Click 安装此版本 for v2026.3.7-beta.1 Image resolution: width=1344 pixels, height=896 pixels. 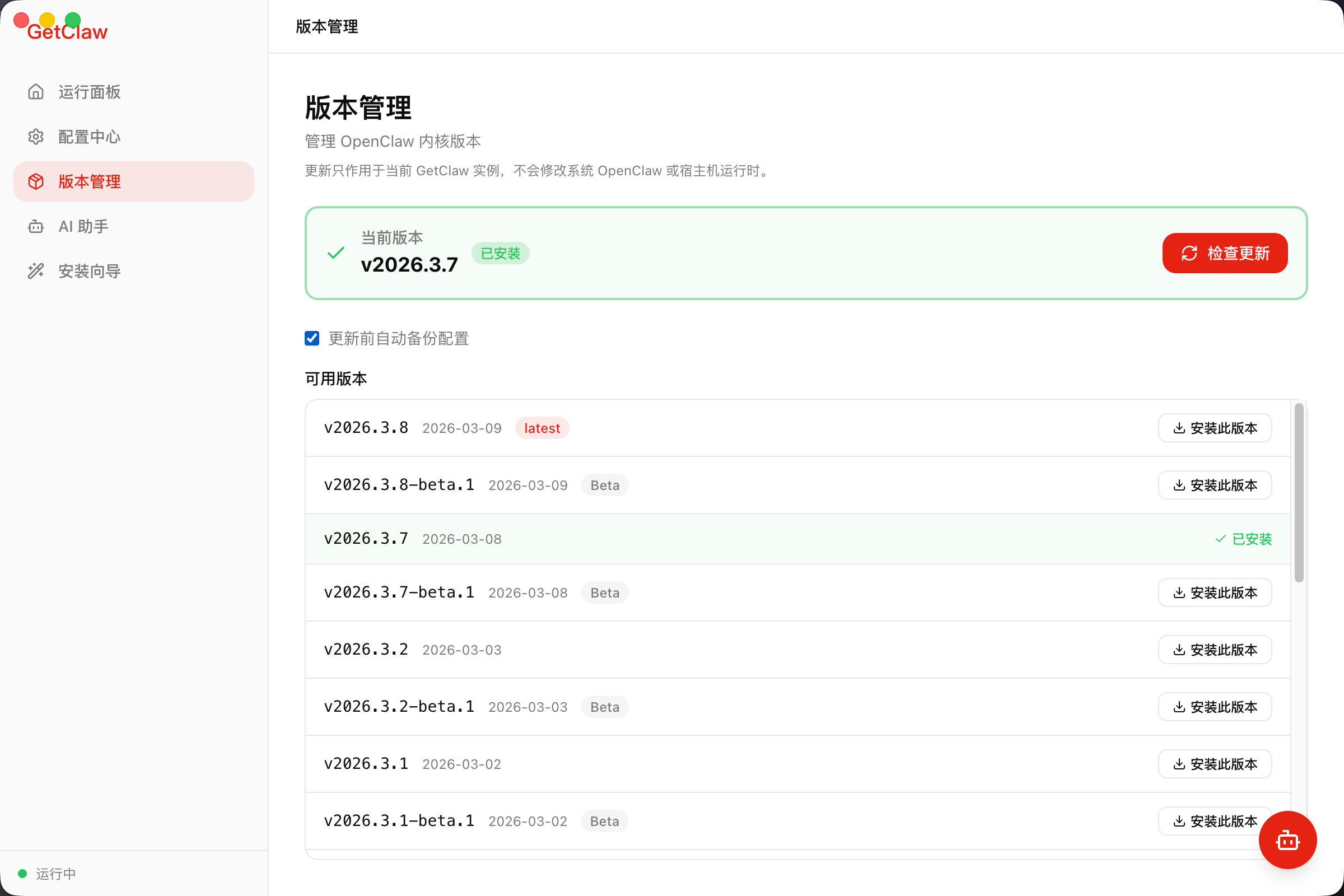(x=1215, y=592)
